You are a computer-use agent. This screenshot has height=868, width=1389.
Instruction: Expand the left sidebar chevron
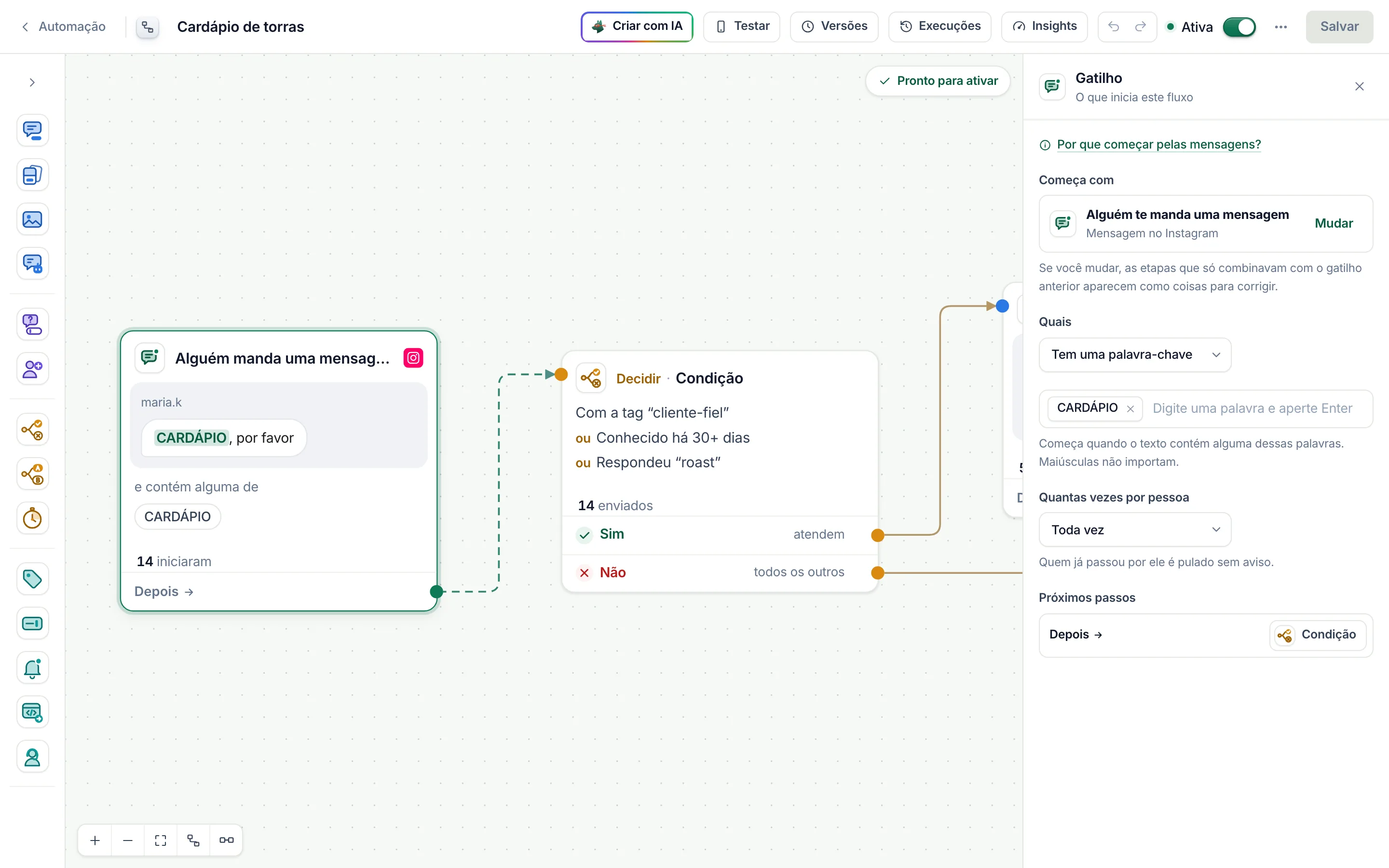pyautogui.click(x=32, y=82)
